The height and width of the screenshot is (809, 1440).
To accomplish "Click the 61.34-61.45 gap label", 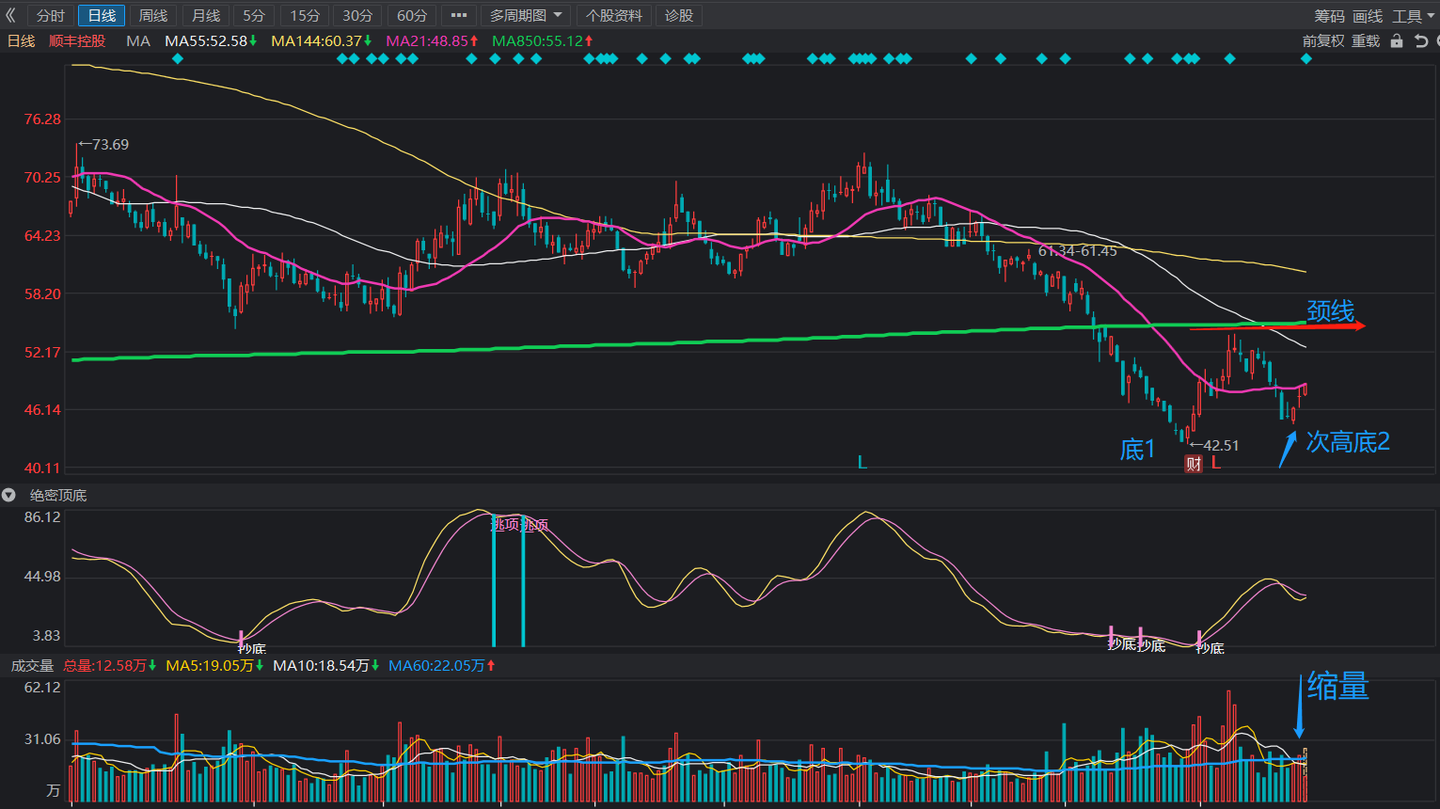I will tap(1078, 251).
